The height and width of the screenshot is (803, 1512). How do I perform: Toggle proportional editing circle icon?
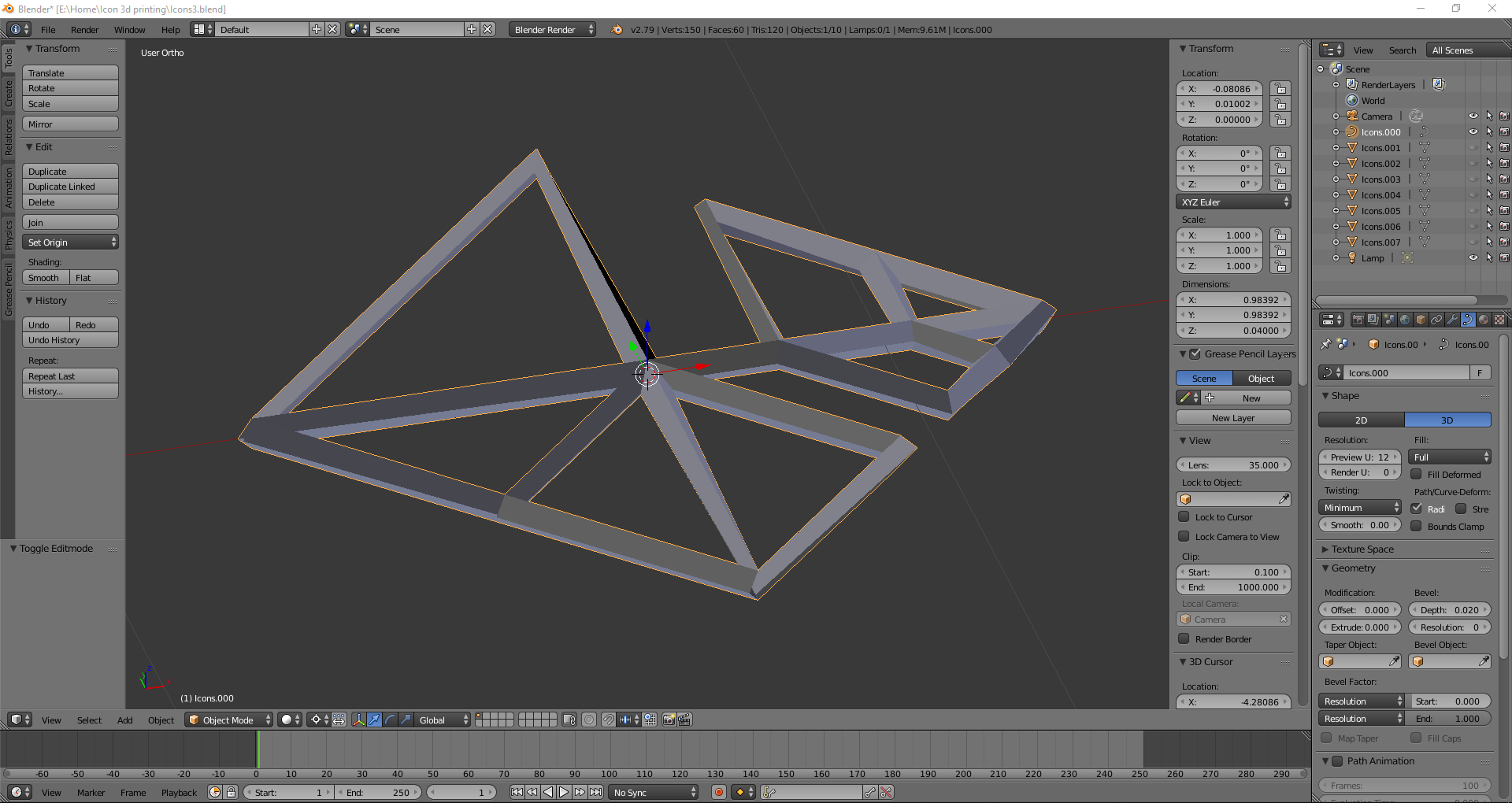pyautogui.click(x=589, y=720)
